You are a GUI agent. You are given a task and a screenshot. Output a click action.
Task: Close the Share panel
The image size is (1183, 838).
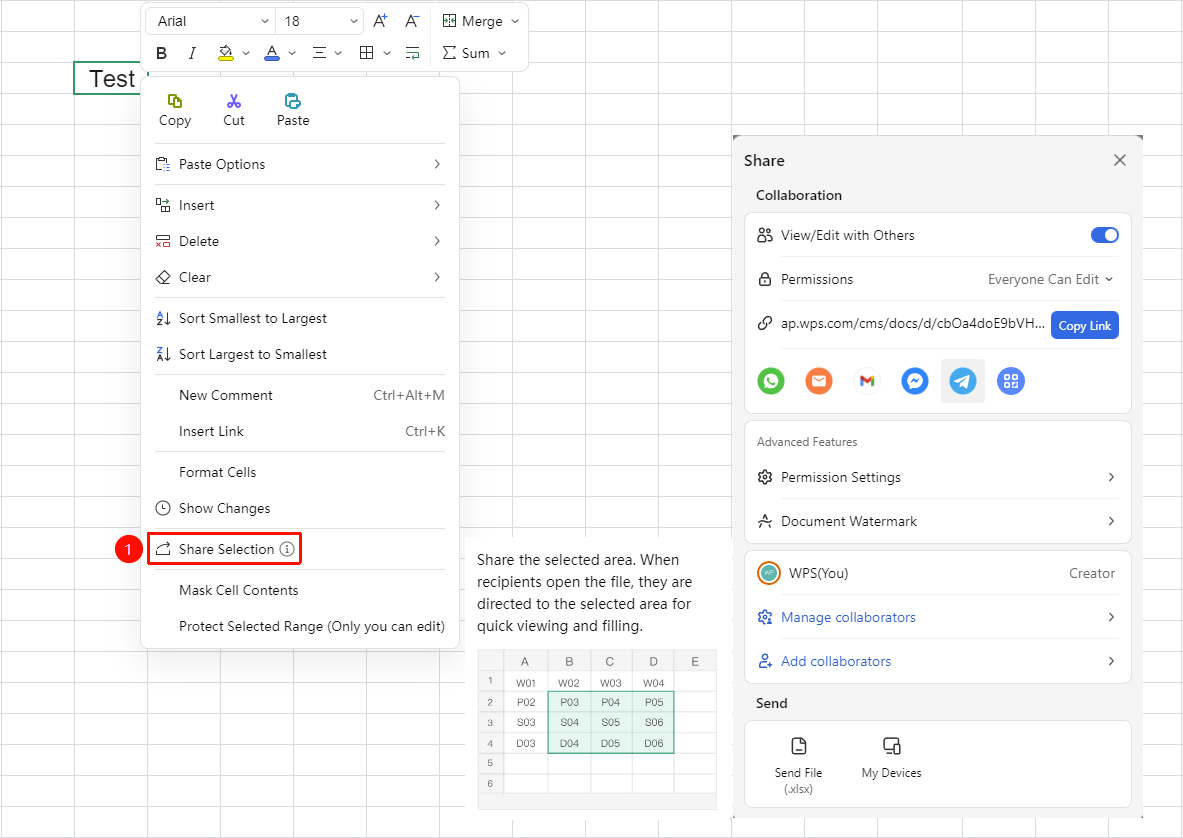[1120, 160]
